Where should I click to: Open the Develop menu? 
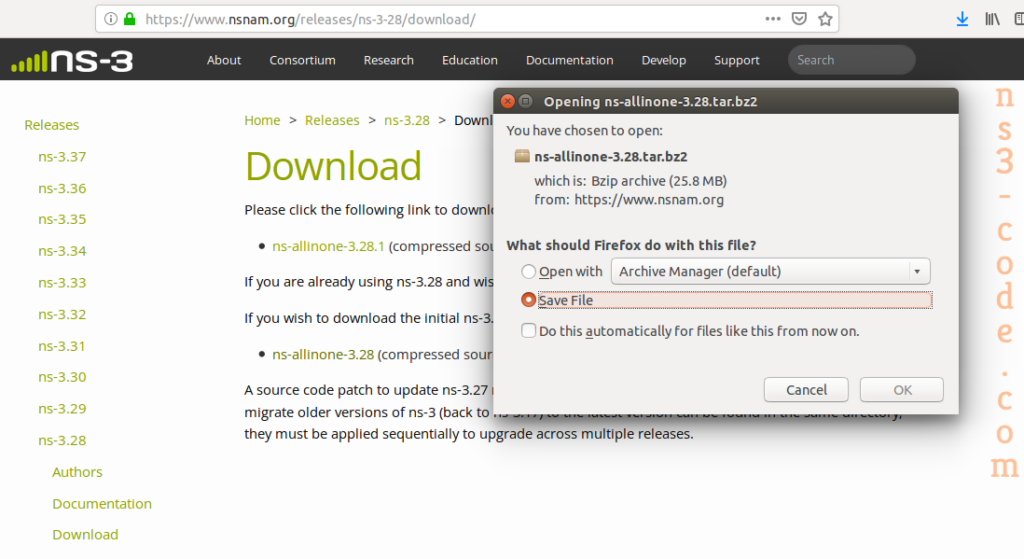(x=664, y=60)
